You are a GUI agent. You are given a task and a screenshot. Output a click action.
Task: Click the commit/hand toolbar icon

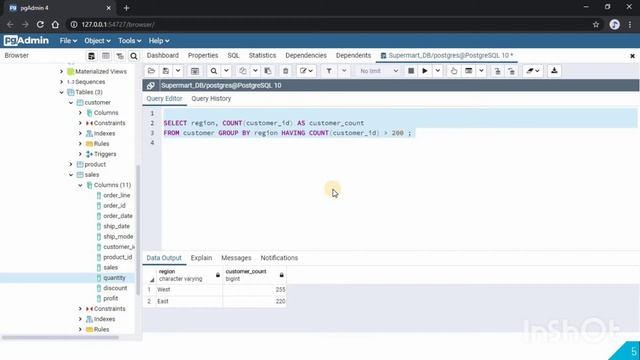pyautogui.click(x=454, y=71)
